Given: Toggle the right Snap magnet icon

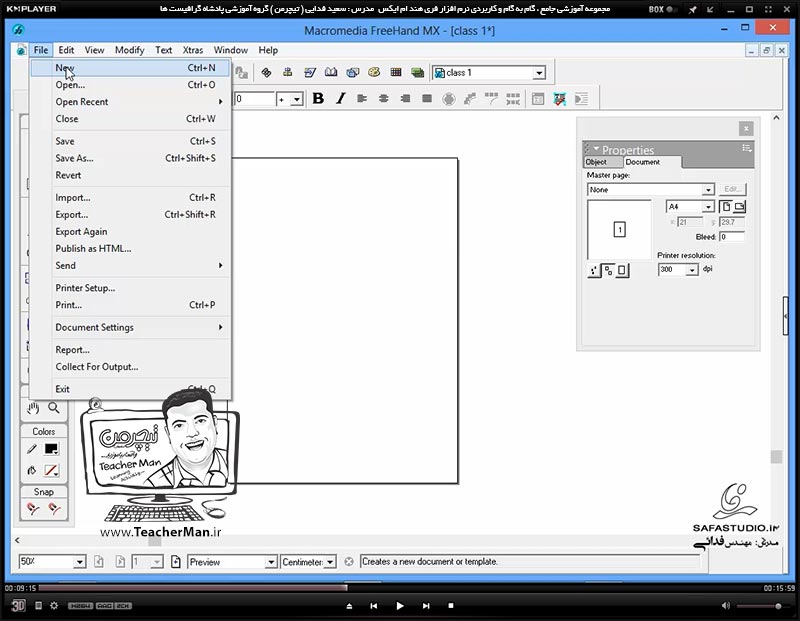Looking at the screenshot, I should click(x=54, y=508).
